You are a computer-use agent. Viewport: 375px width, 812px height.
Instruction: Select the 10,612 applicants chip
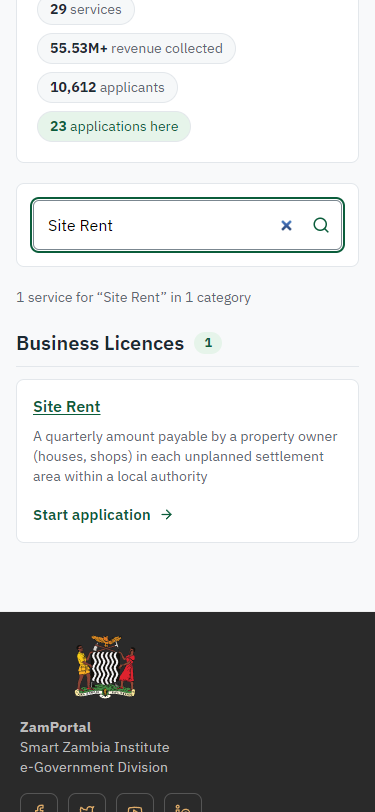click(107, 88)
